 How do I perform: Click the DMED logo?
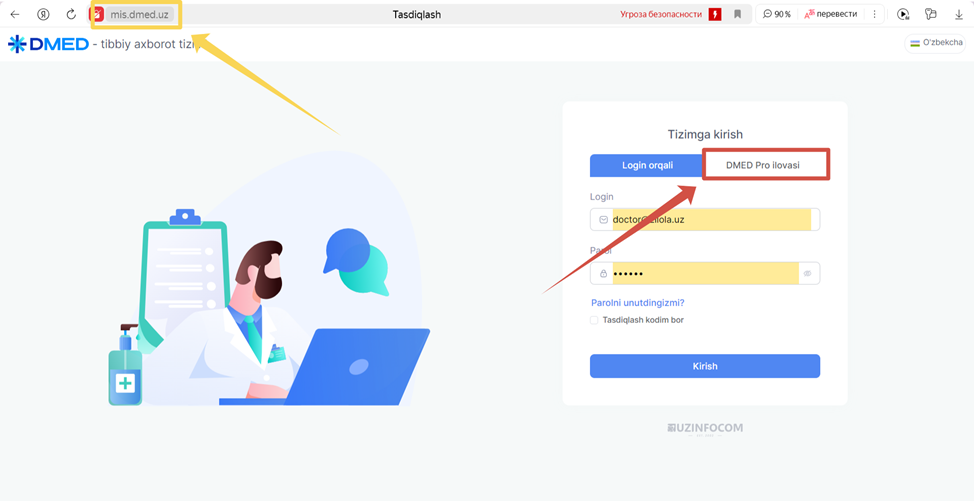[x=48, y=44]
